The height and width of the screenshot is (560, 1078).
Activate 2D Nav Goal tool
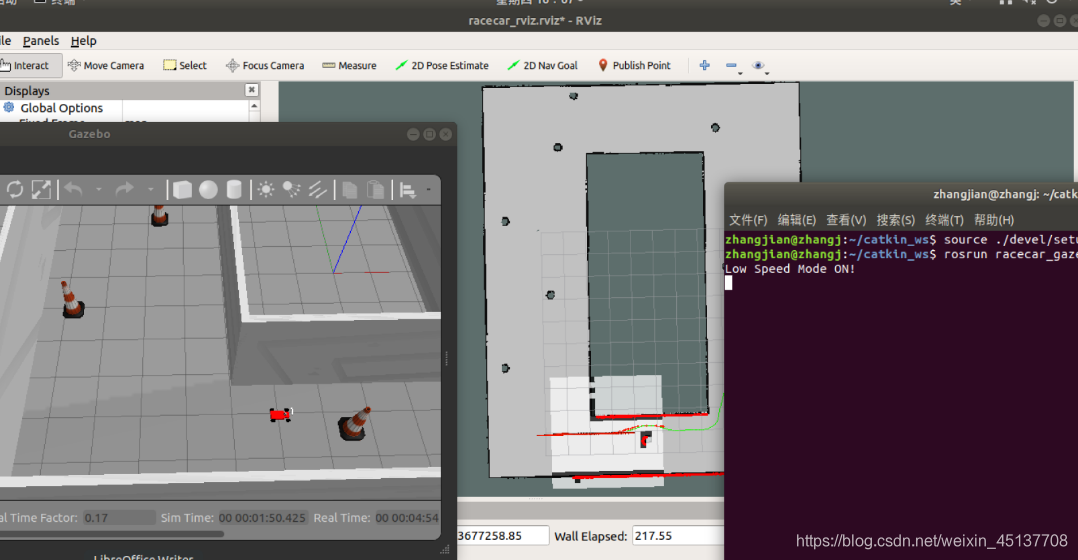coord(542,65)
